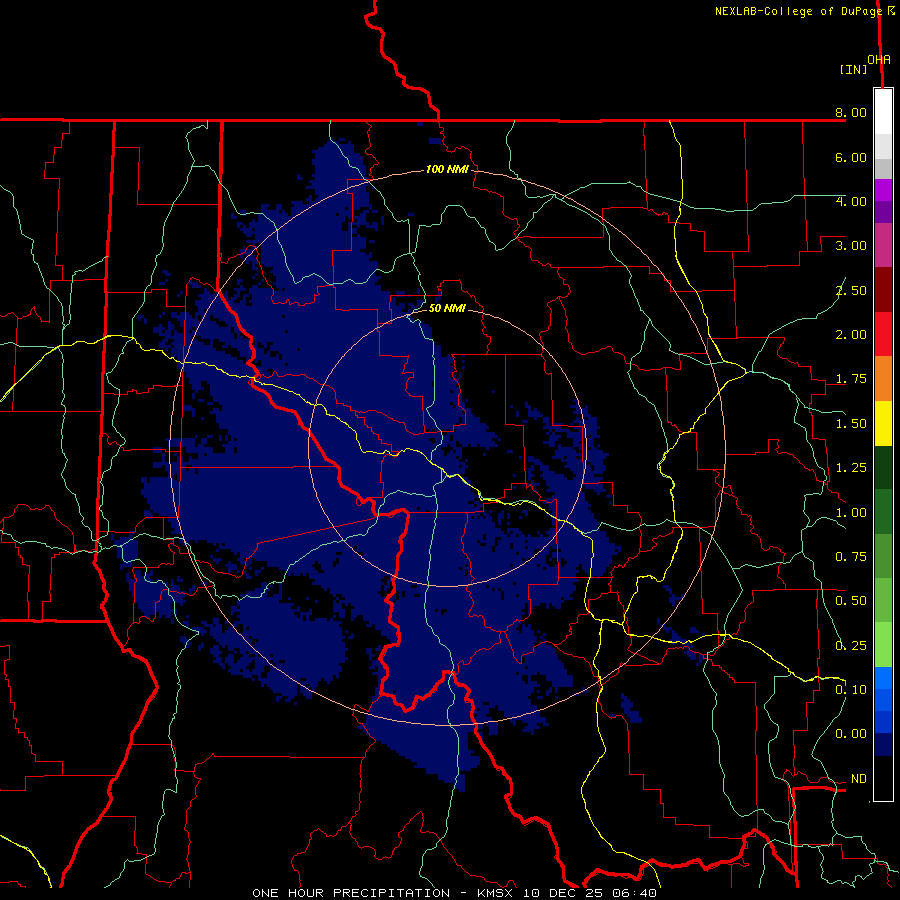Select the light blue swatch above 0.10

tap(883, 678)
